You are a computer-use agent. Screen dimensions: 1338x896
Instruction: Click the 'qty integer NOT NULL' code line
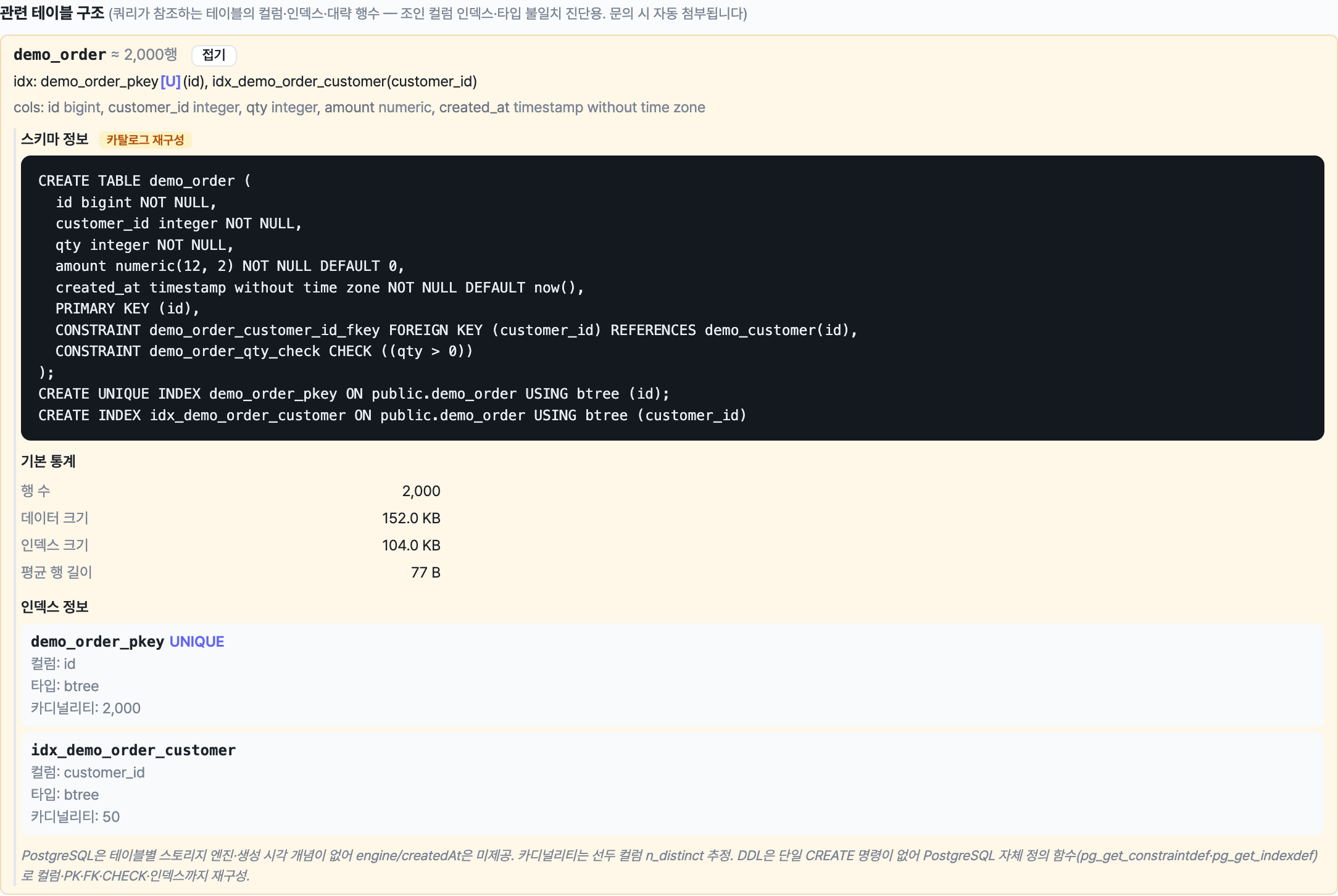coord(144,245)
